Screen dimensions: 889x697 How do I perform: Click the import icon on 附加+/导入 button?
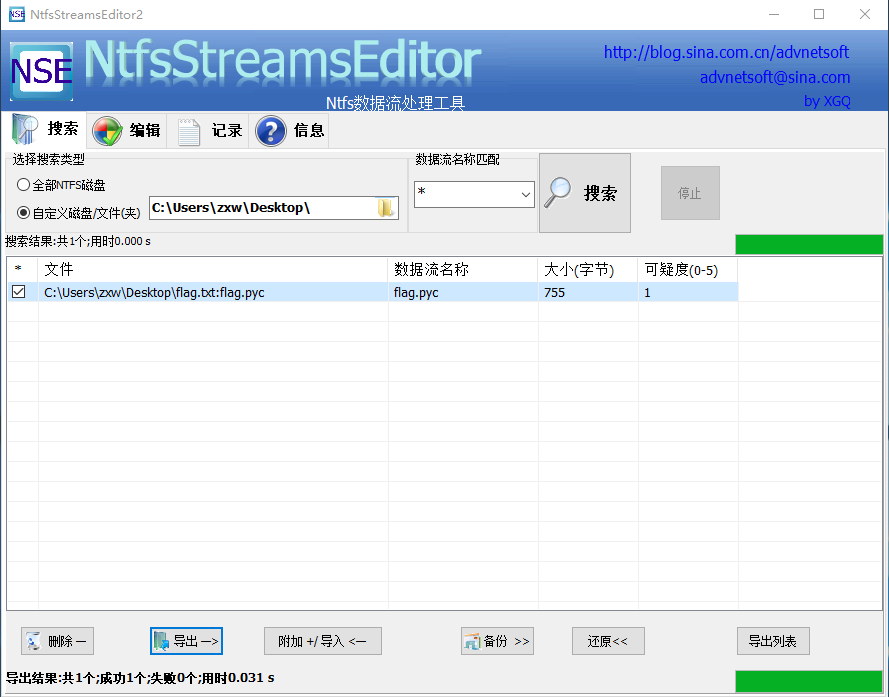pos(323,641)
